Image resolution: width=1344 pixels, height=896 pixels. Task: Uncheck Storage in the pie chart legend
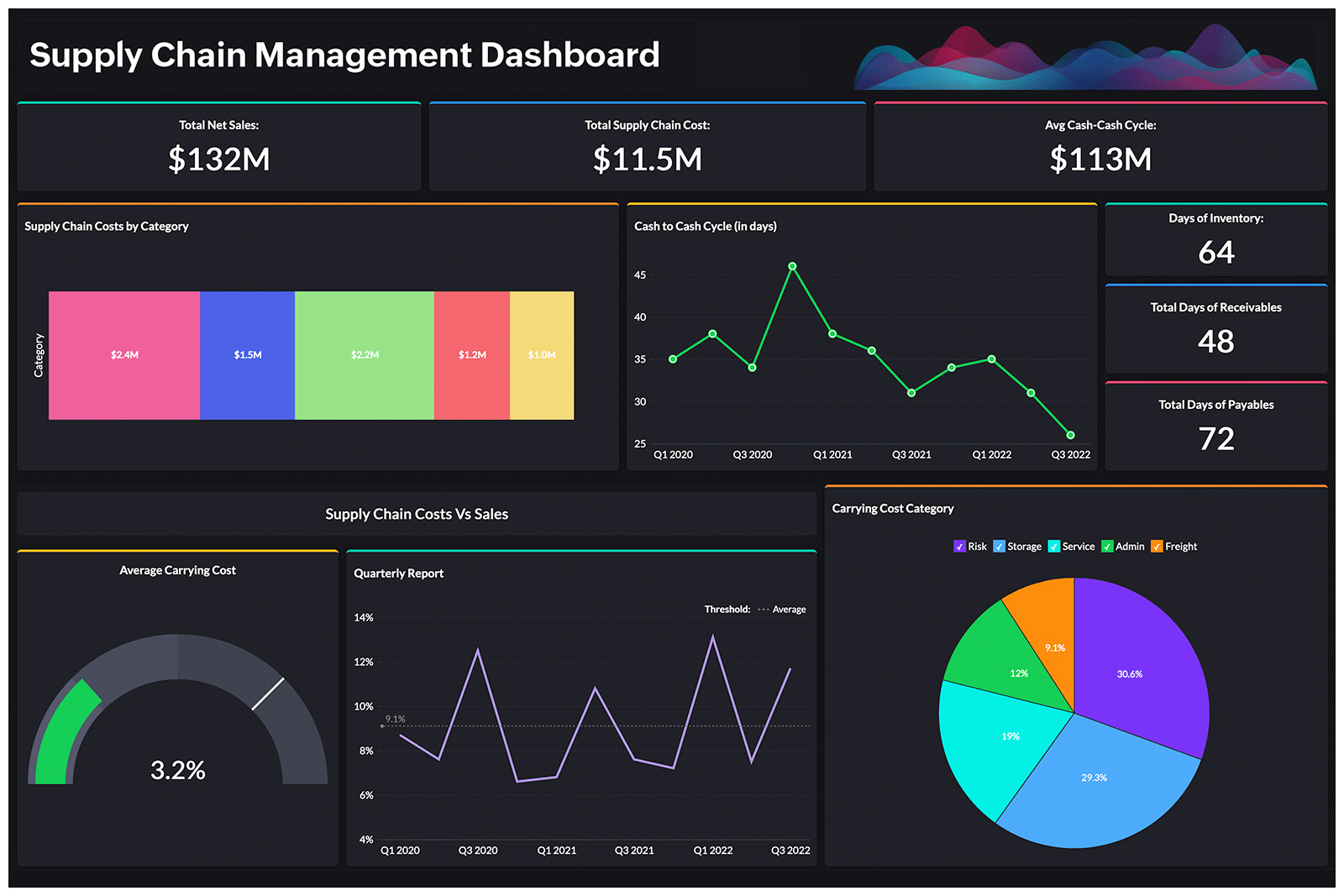coord(999,546)
